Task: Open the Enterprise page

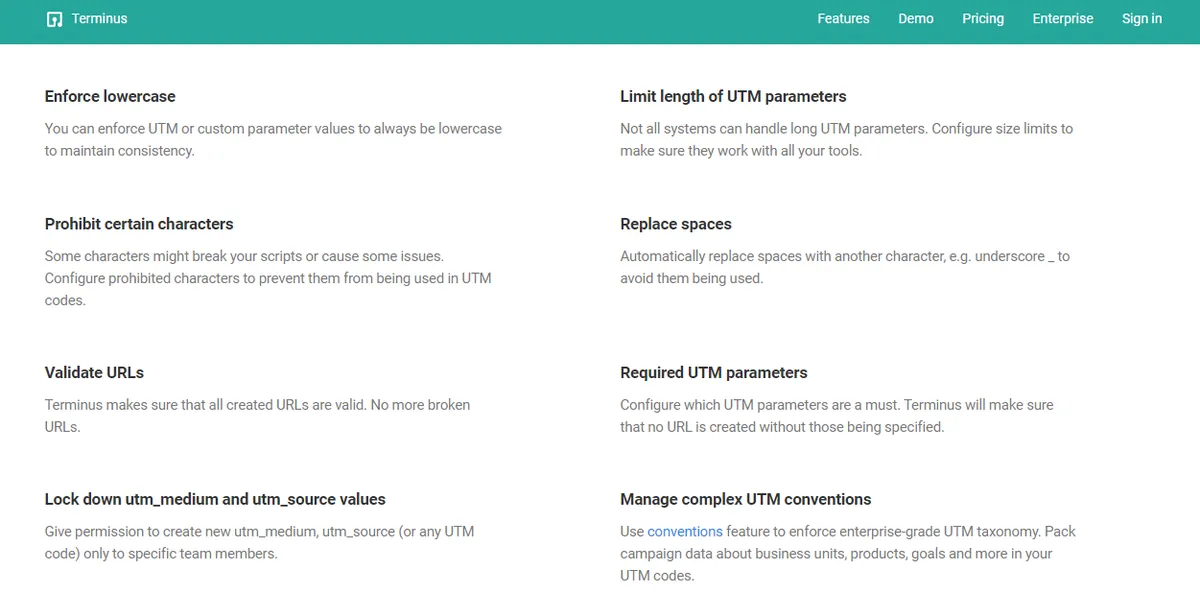Action: [x=1063, y=18]
